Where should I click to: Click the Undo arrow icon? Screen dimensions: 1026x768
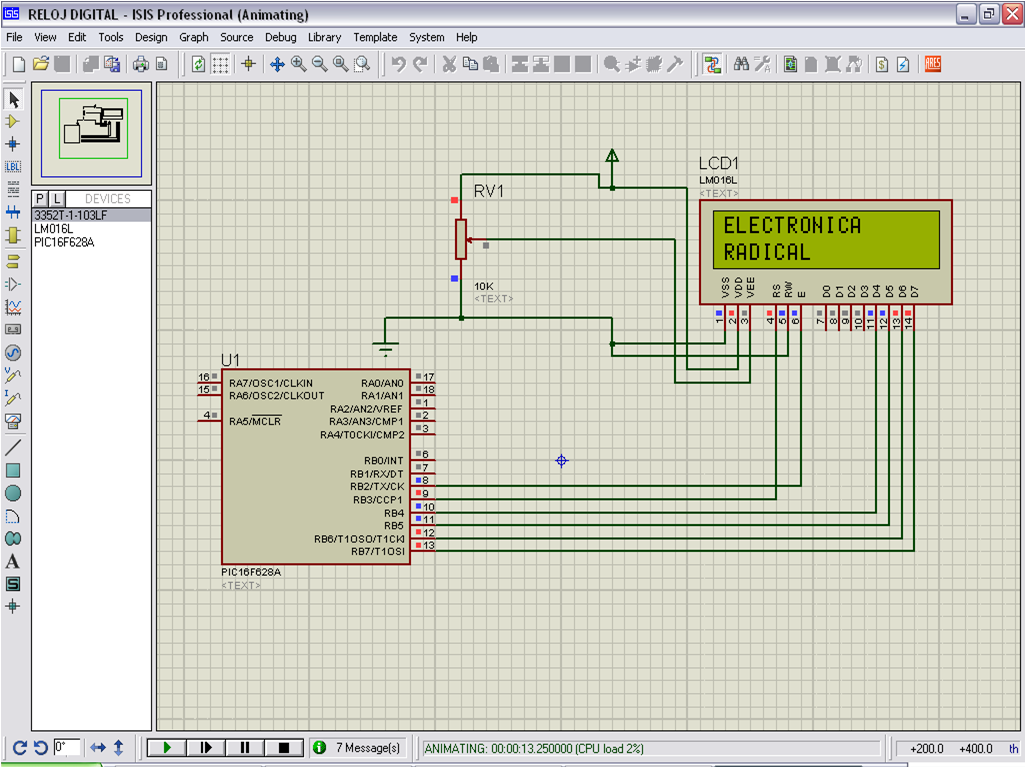[x=398, y=64]
